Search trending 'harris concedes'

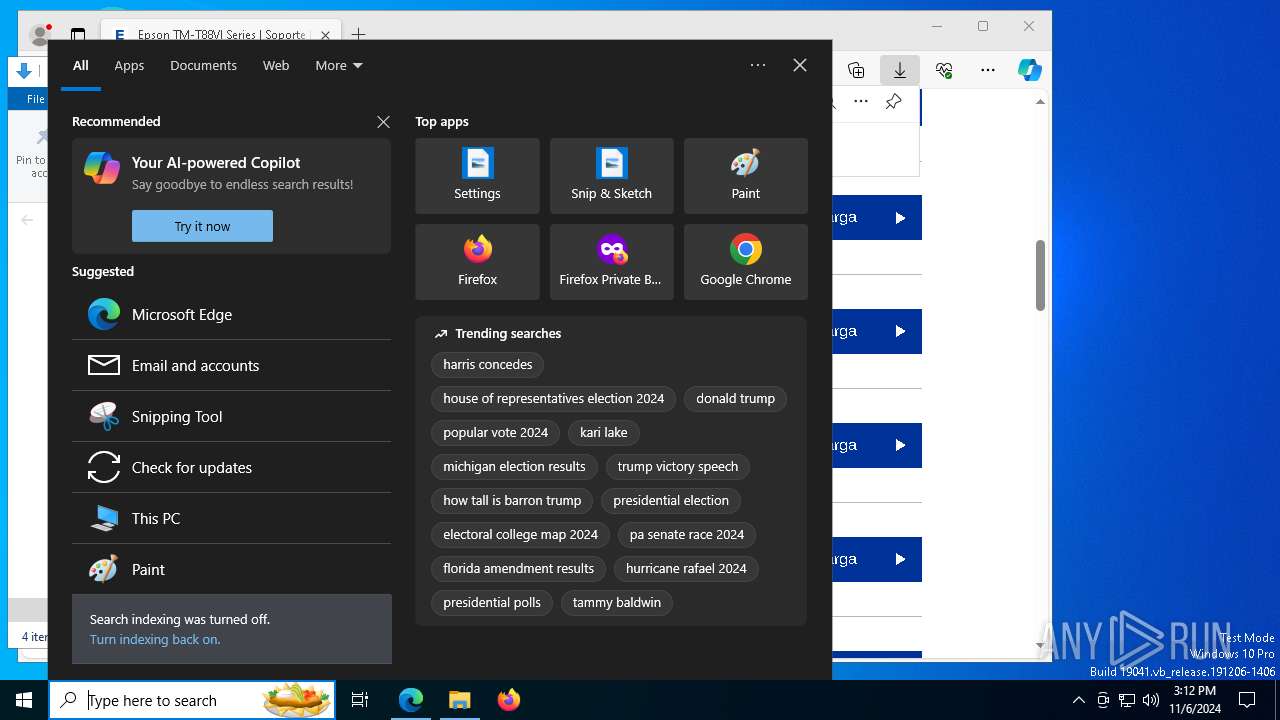[x=488, y=364]
